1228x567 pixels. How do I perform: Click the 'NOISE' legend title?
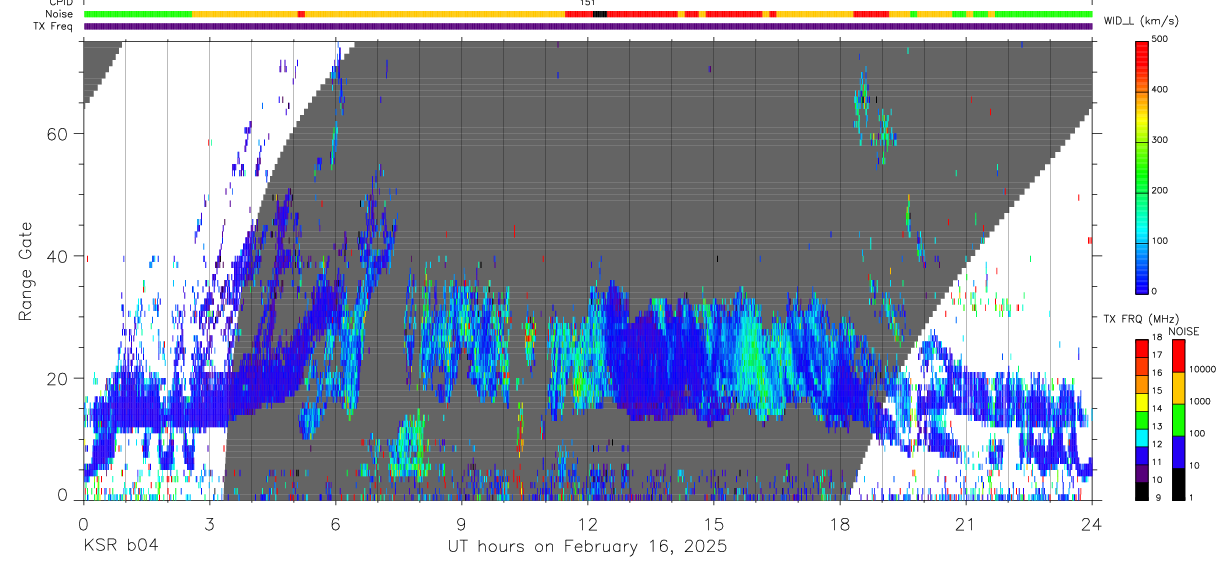1185,331
